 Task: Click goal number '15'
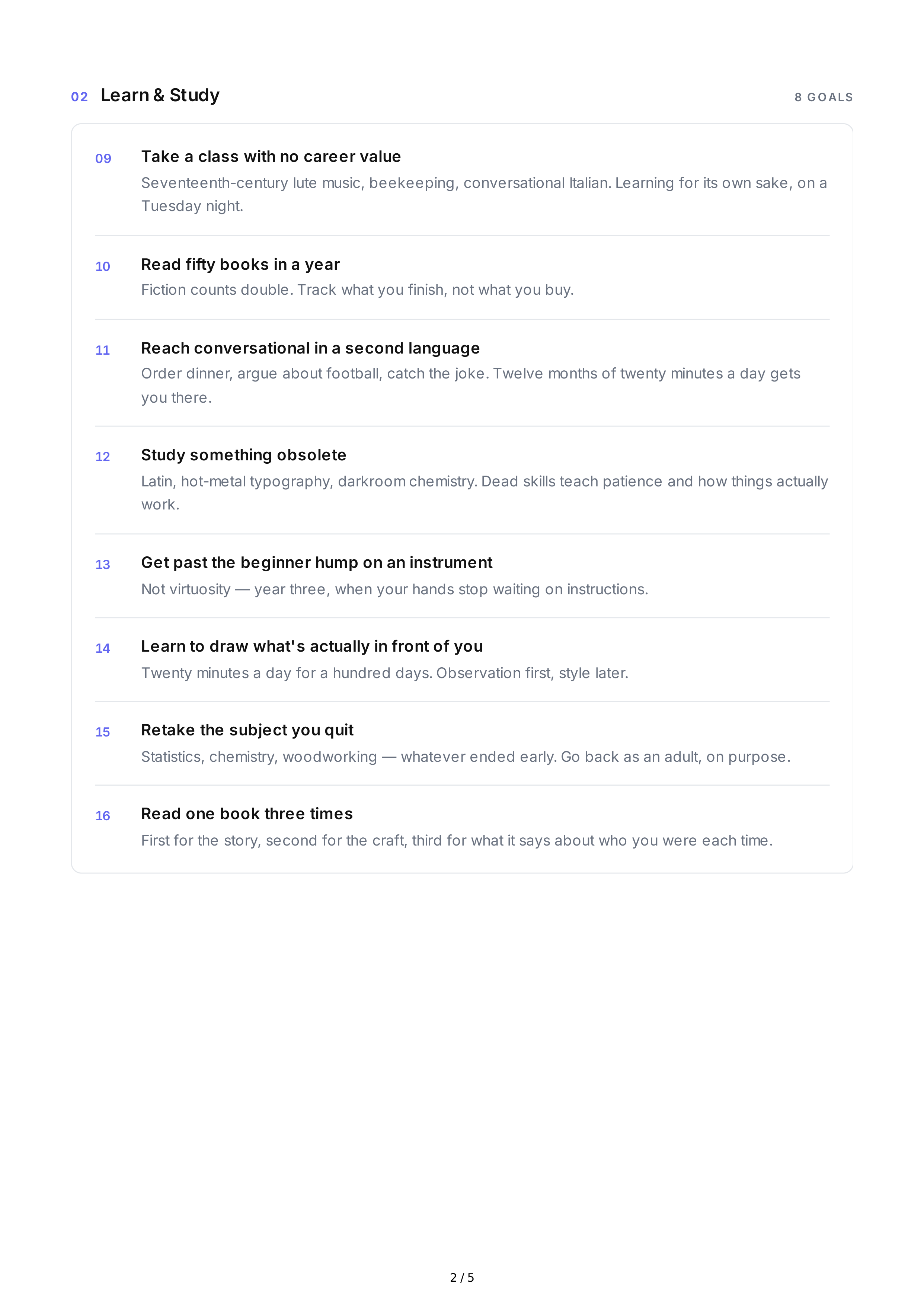click(102, 732)
